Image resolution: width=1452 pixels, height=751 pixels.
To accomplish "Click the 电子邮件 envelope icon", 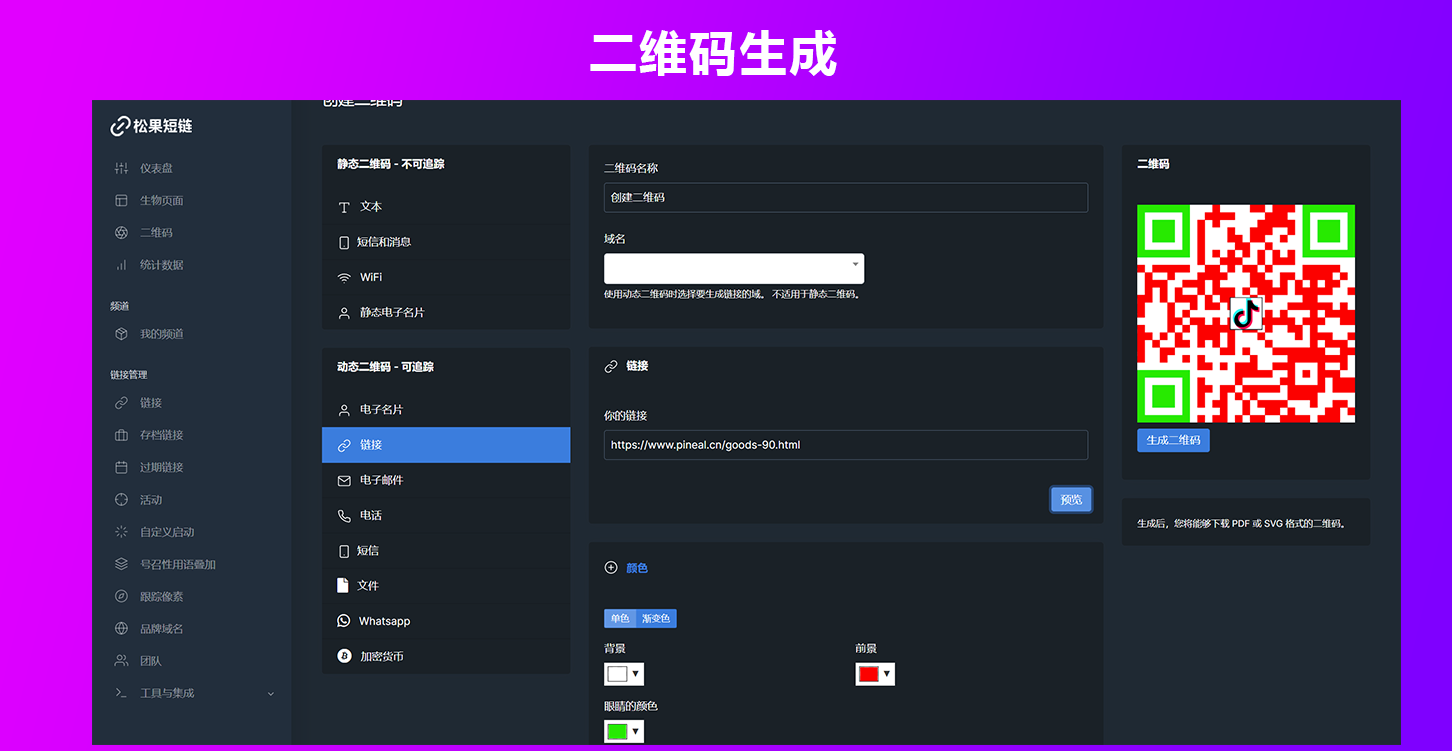I will coord(344,480).
